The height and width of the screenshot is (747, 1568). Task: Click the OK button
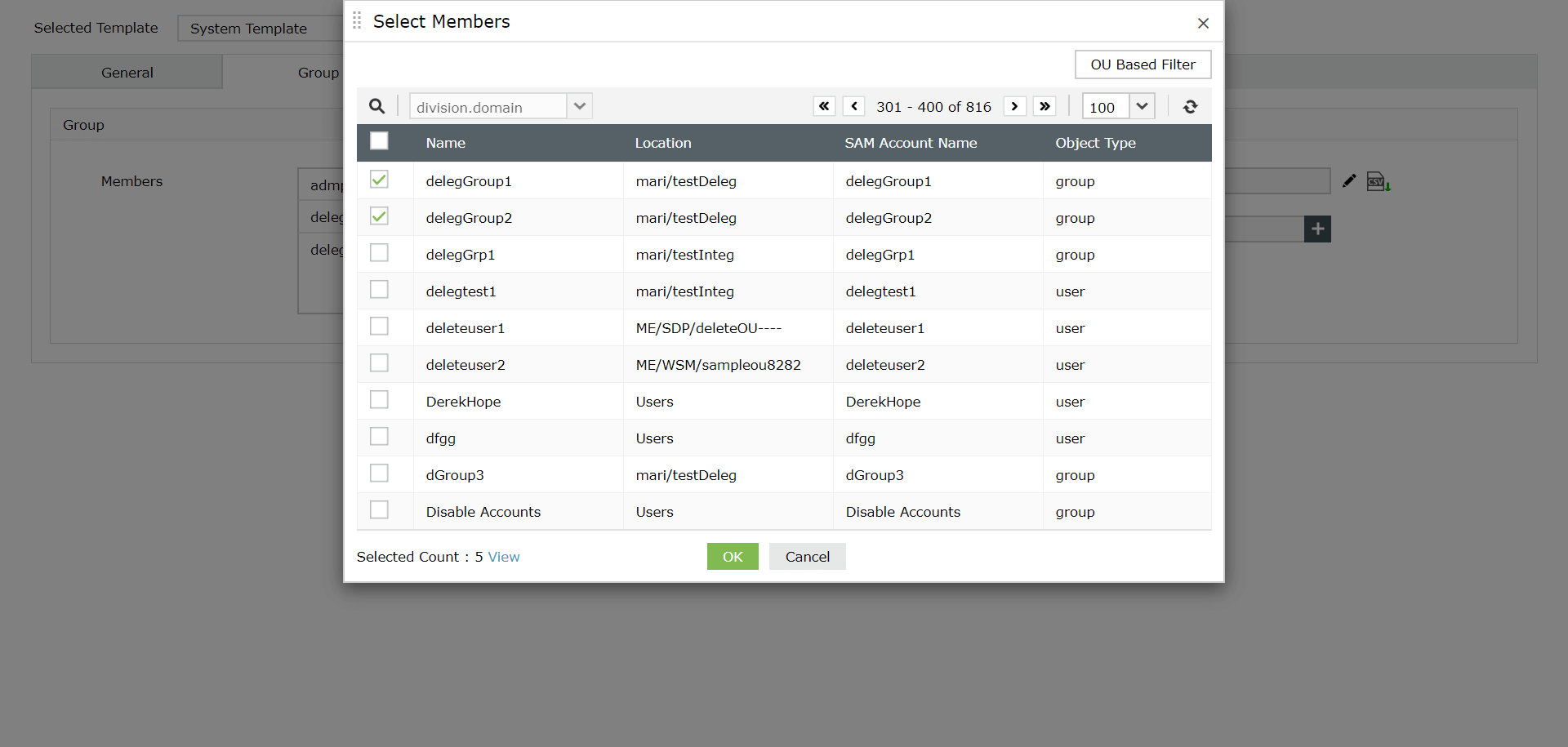click(733, 557)
